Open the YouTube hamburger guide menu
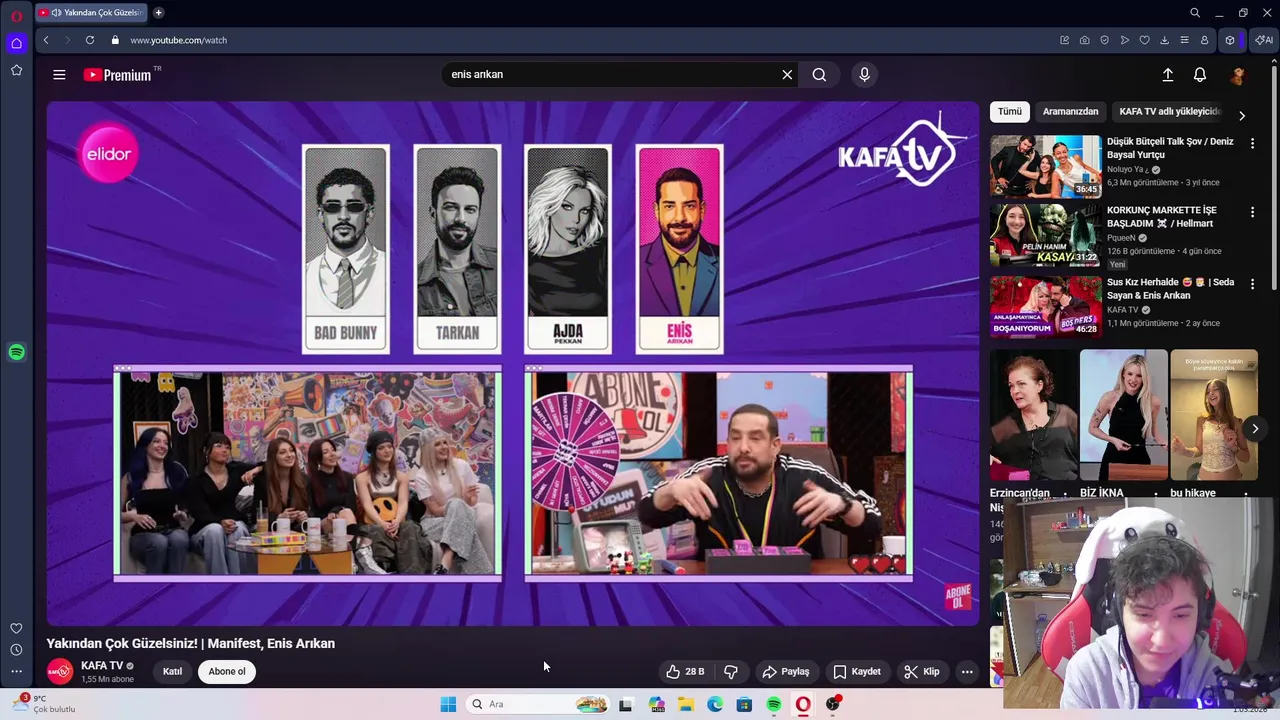 click(x=59, y=75)
